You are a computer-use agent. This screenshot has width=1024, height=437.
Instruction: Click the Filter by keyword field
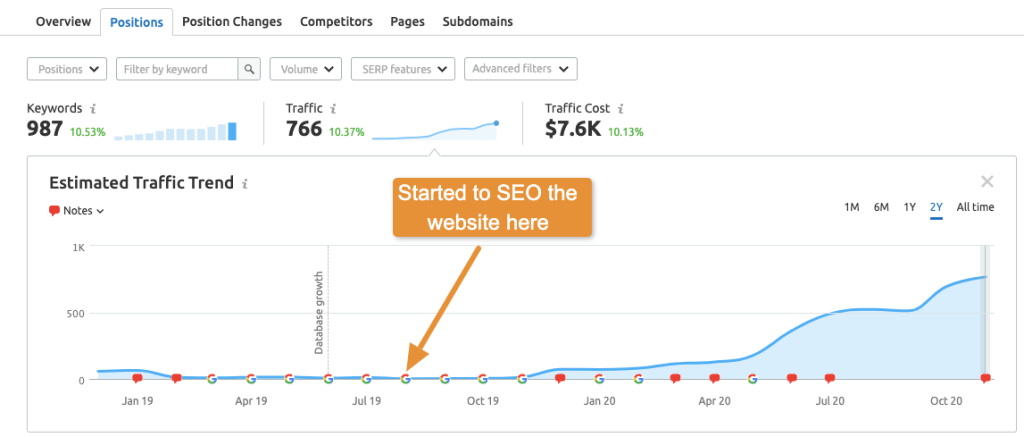point(177,69)
